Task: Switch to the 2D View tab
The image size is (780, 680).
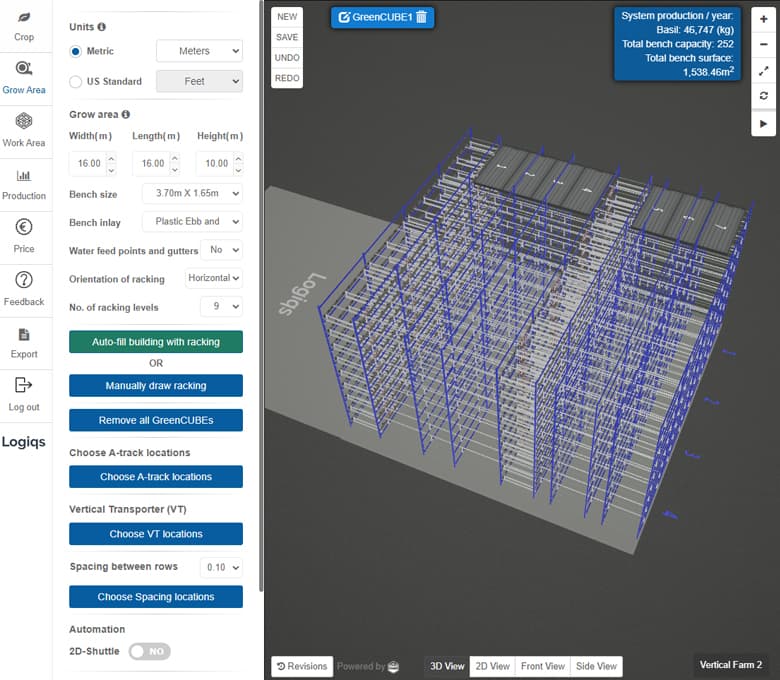Action: coord(492,666)
